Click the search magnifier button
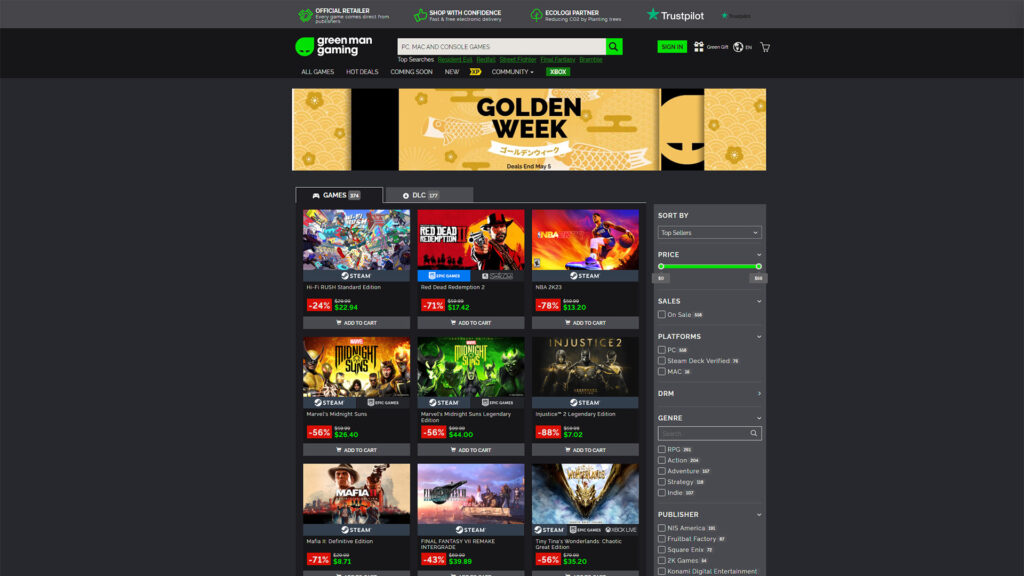1024x576 pixels. (613, 46)
